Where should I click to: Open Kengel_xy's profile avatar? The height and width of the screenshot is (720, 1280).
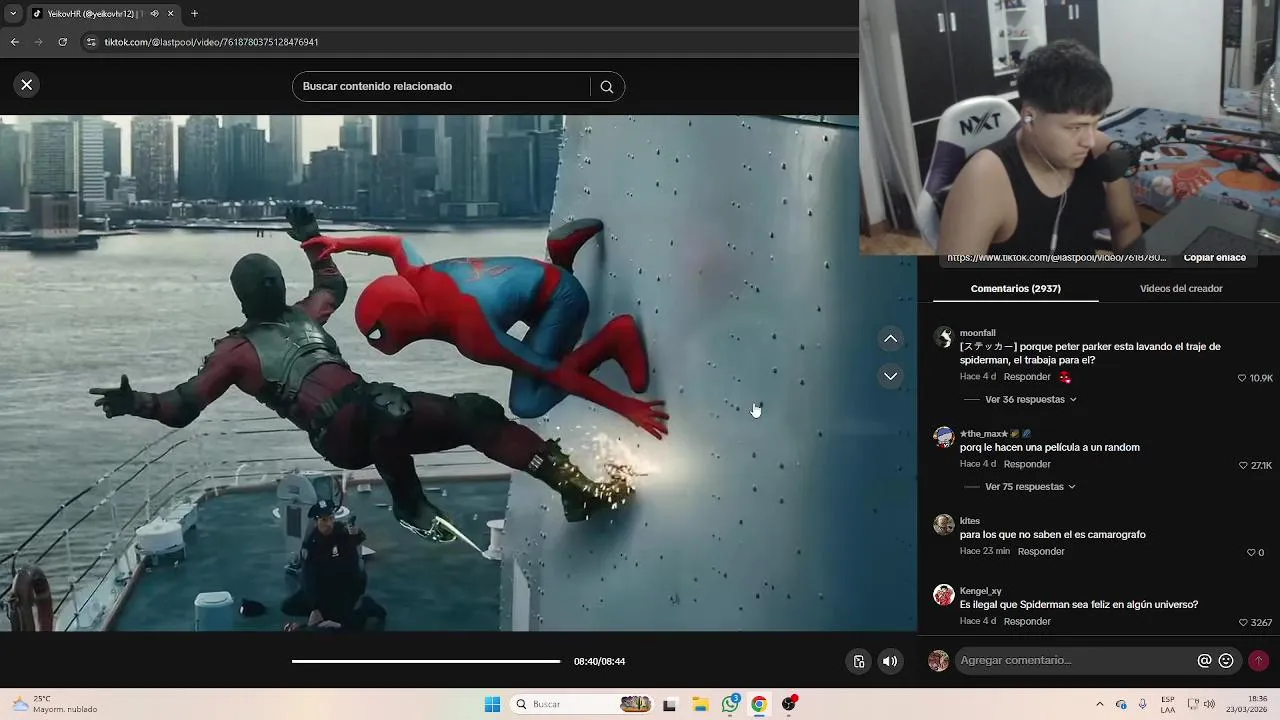(x=943, y=595)
